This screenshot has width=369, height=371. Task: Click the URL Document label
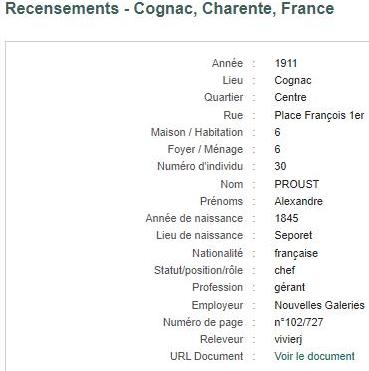(x=206, y=356)
